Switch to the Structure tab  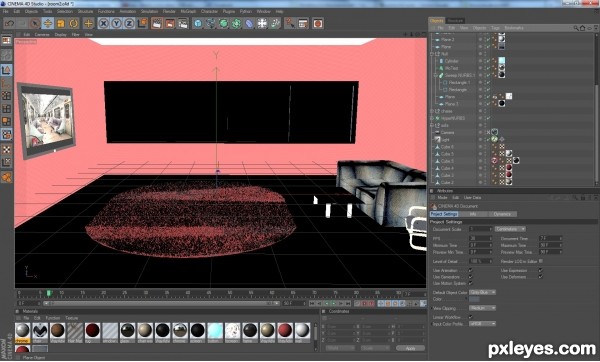(x=455, y=21)
